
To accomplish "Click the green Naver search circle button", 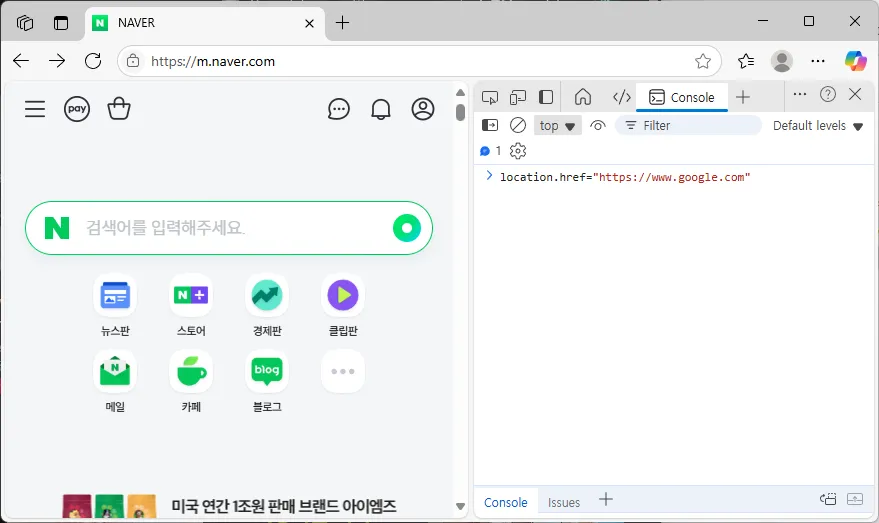I will [x=407, y=228].
